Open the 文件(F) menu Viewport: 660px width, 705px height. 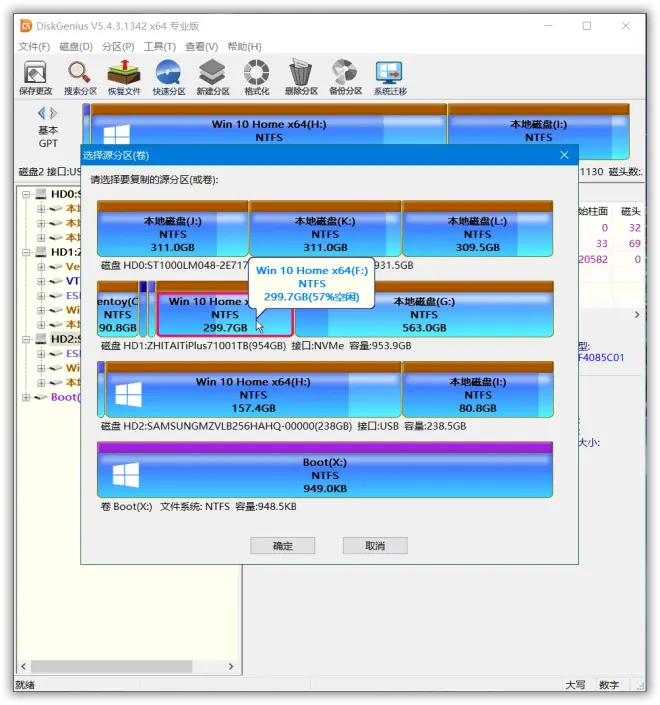click(x=34, y=46)
